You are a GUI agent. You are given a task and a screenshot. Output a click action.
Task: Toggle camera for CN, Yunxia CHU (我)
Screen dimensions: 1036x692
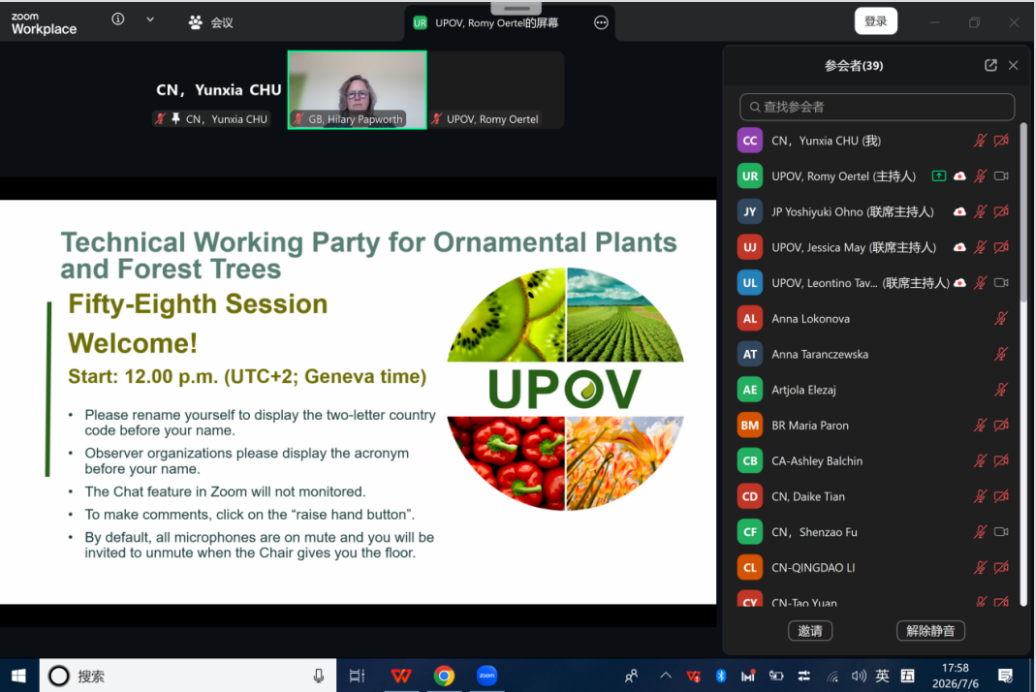(1001, 140)
